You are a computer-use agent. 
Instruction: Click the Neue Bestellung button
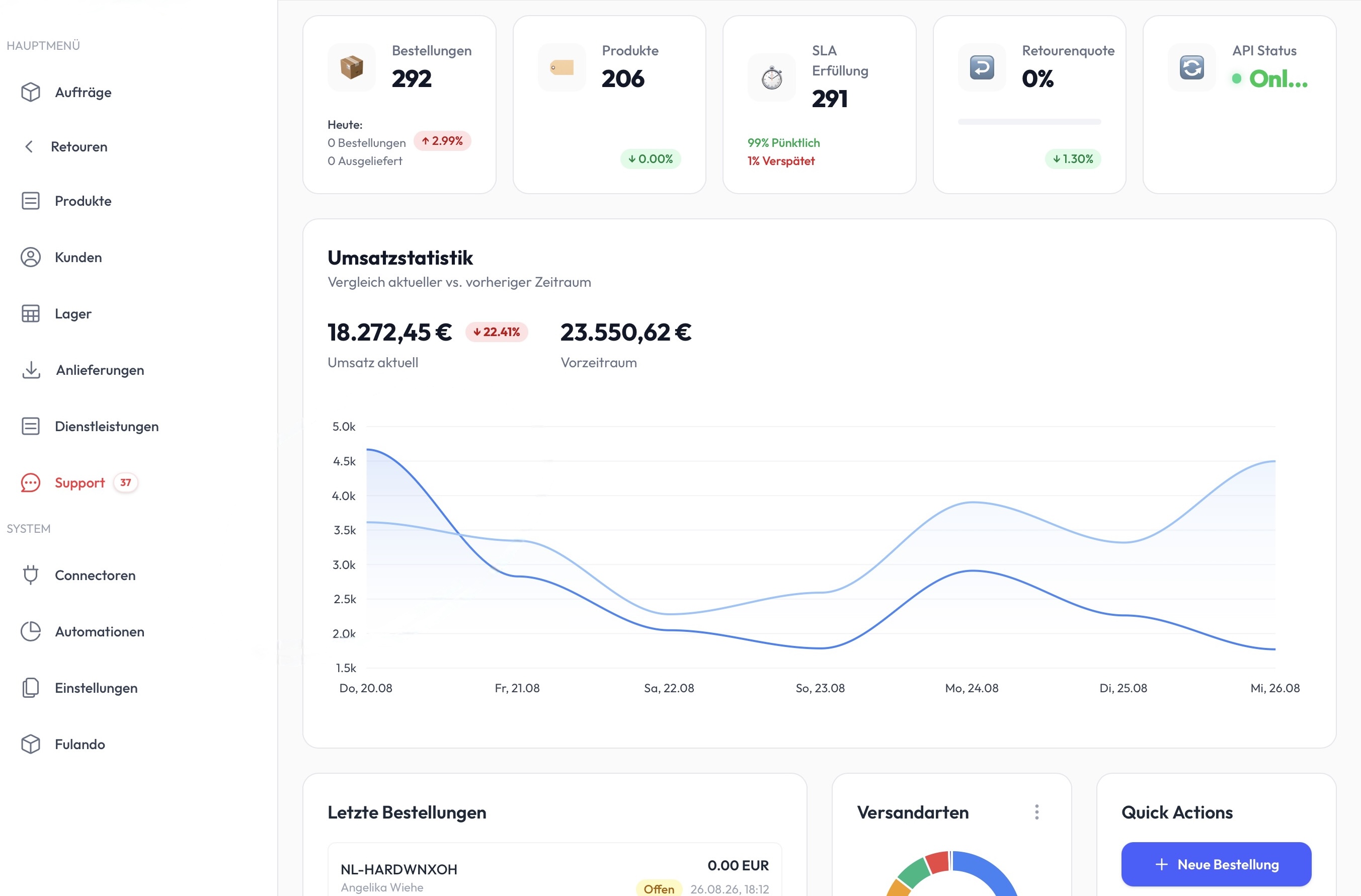[1216, 864]
